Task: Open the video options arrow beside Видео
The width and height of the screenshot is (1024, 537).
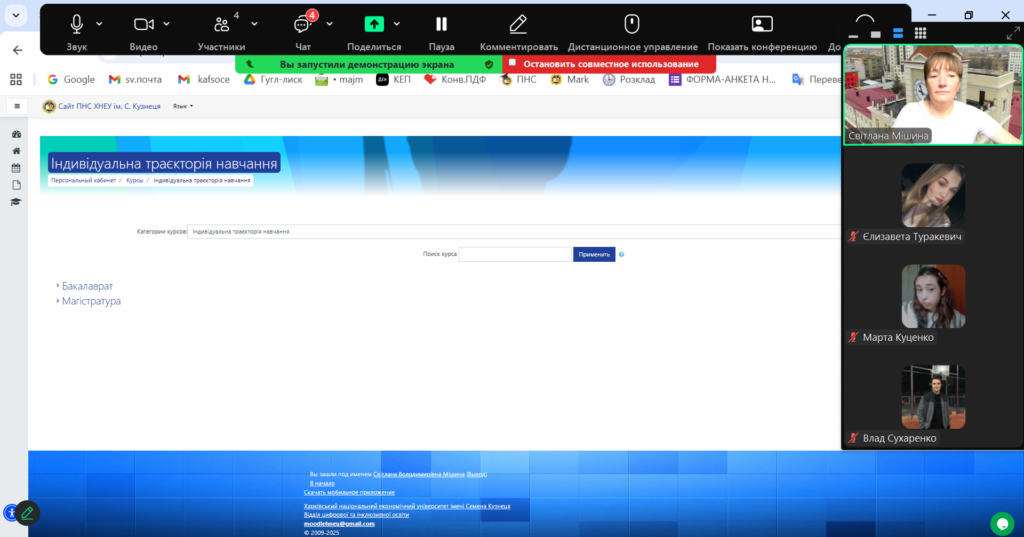Action: pyautogui.click(x=167, y=24)
